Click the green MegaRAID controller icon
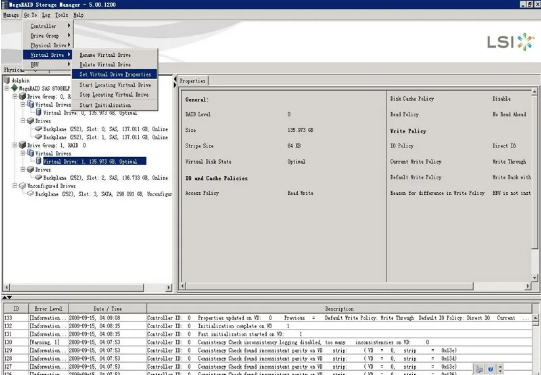This screenshot has width=541, height=375. tap(14, 88)
